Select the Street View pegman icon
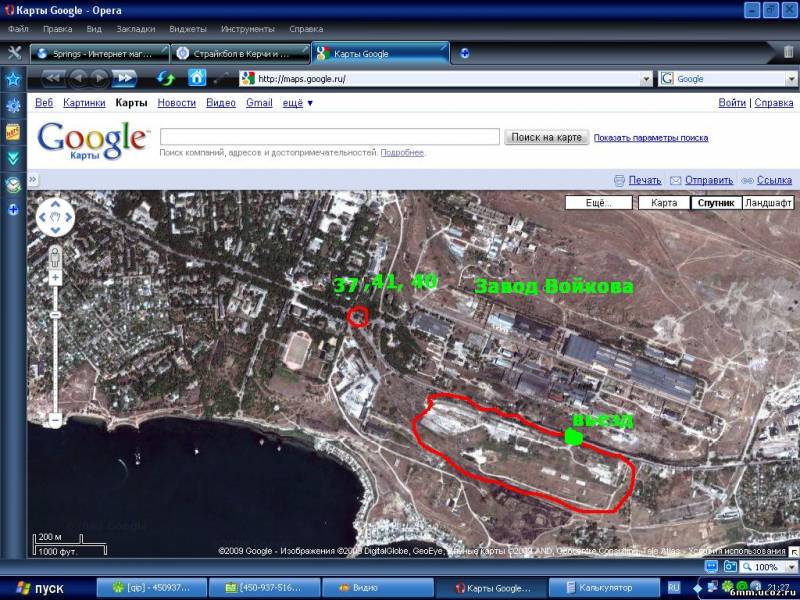The height and width of the screenshot is (600, 800). coord(55,258)
